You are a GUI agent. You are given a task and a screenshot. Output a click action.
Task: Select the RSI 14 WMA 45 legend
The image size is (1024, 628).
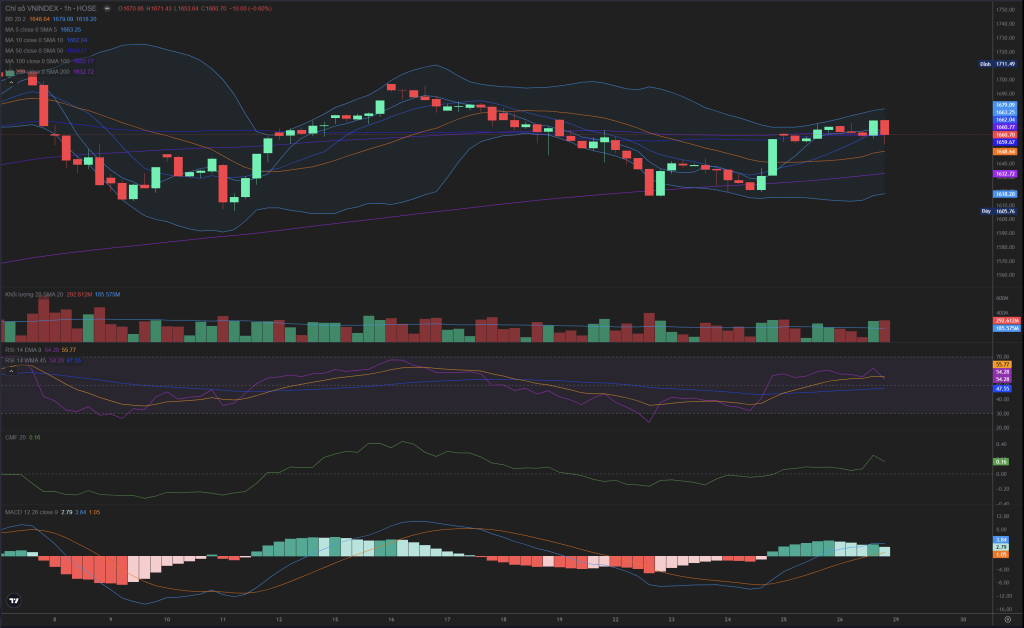click(x=26, y=359)
